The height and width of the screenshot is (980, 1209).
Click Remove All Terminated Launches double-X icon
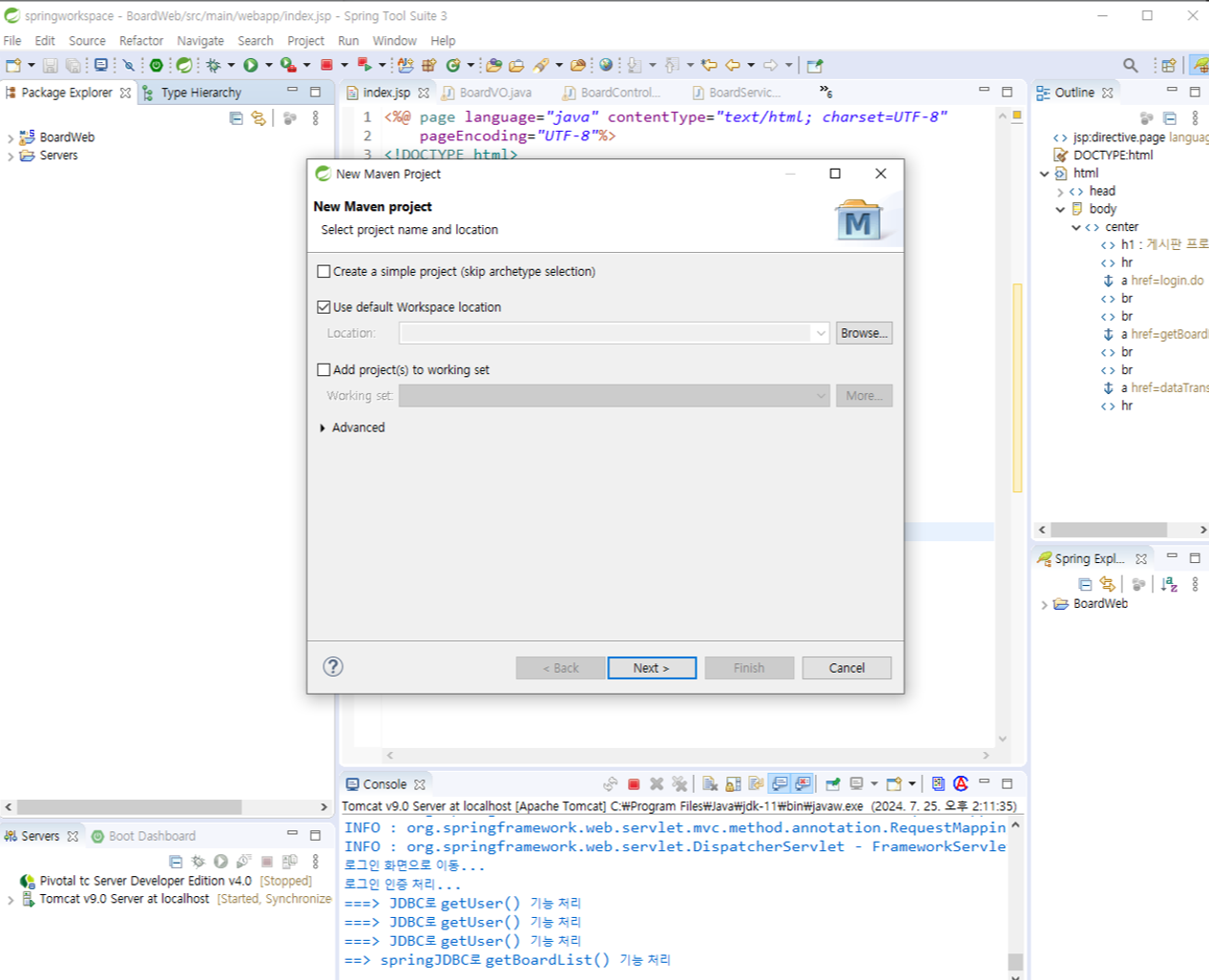tap(679, 784)
